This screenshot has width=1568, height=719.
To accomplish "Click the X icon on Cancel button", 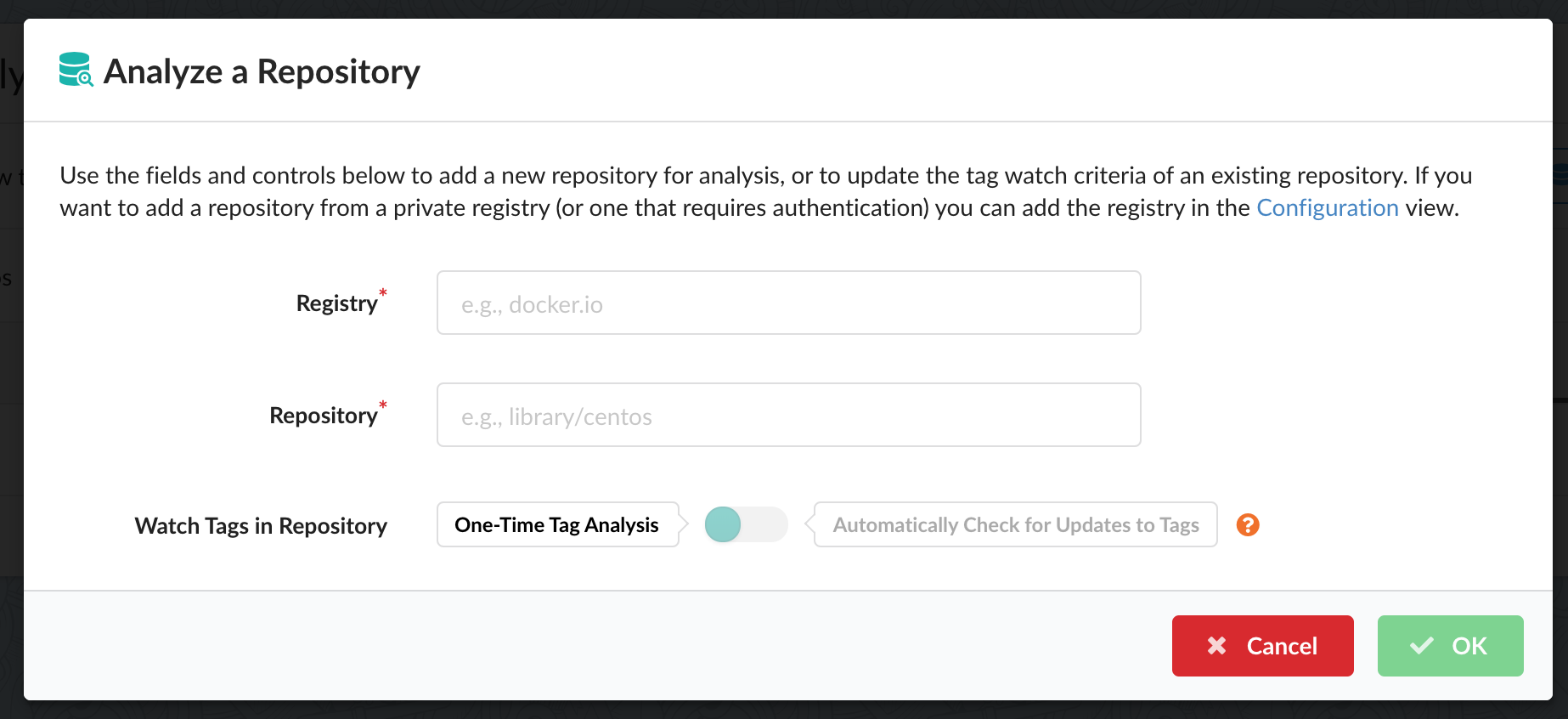I will [x=1216, y=646].
